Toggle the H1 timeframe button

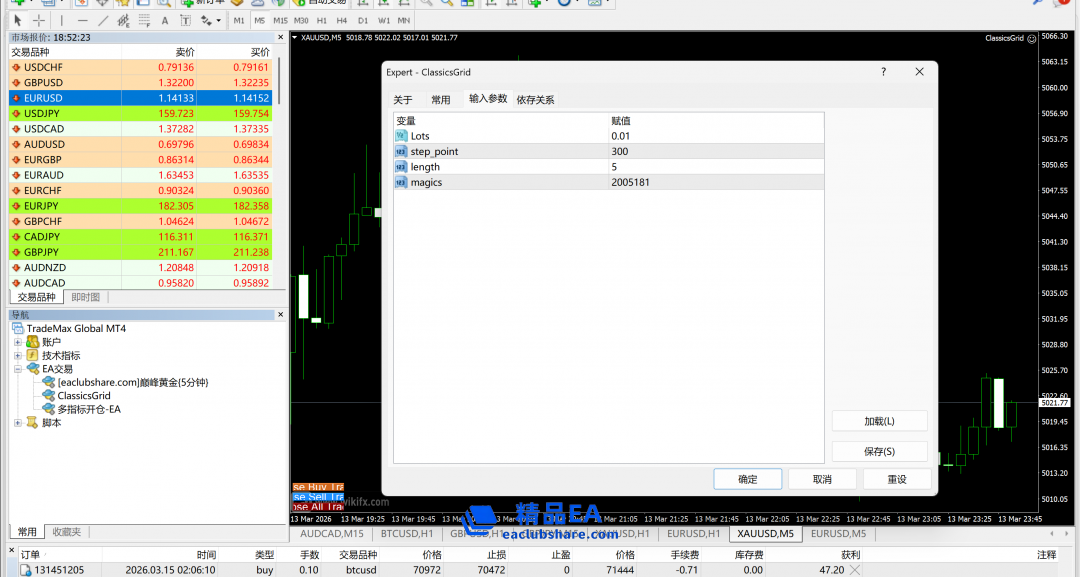click(x=321, y=20)
